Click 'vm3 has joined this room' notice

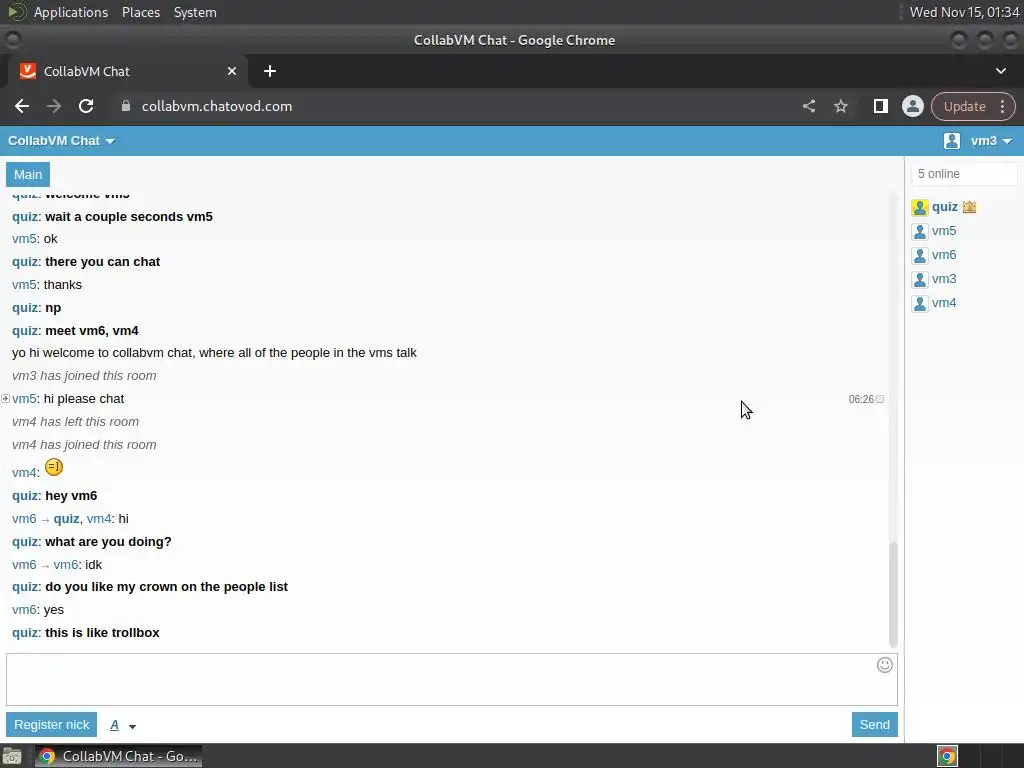tap(84, 376)
